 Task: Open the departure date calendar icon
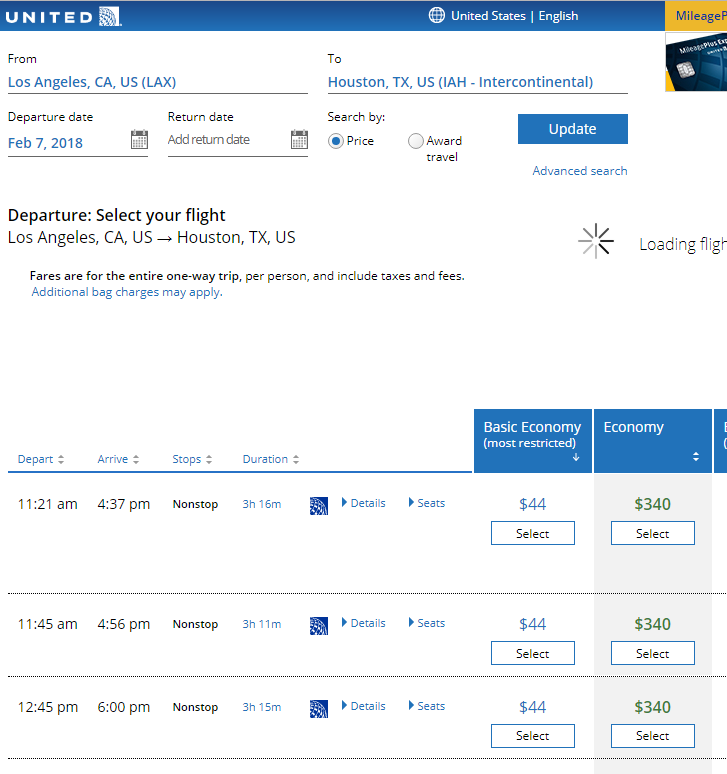pyautogui.click(x=139, y=139)
